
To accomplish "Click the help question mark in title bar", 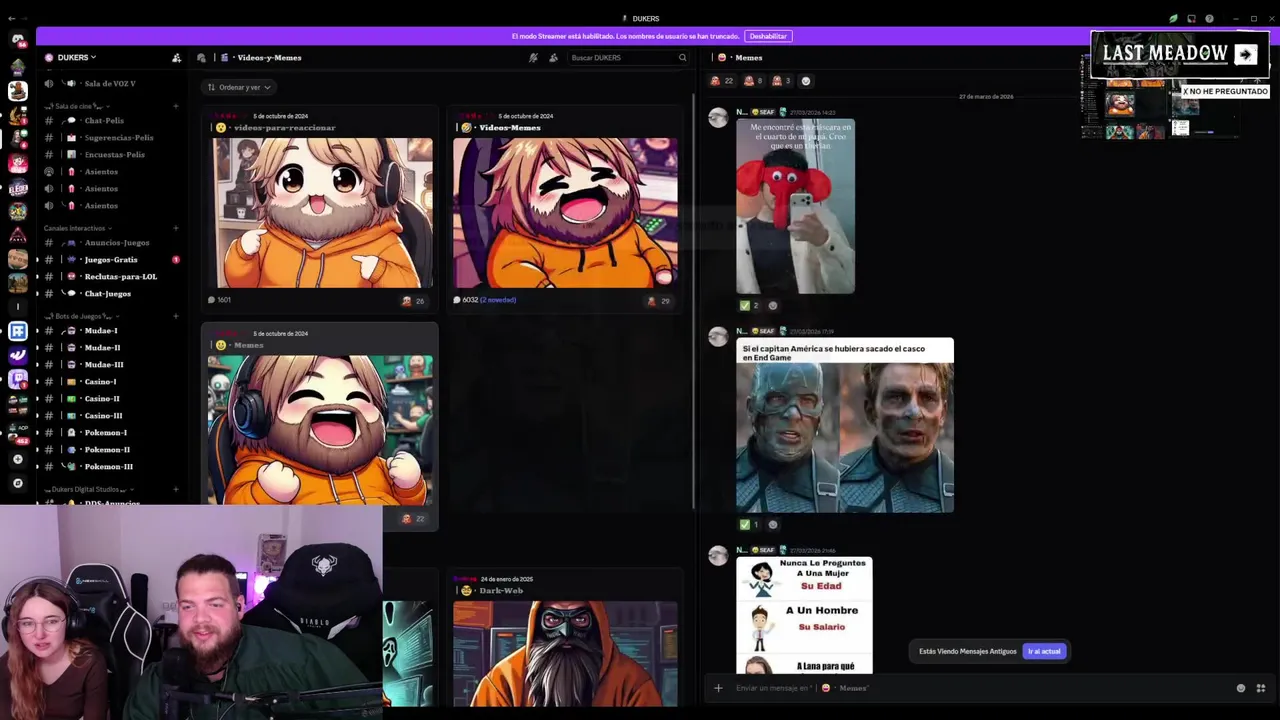I will 1209,18.
